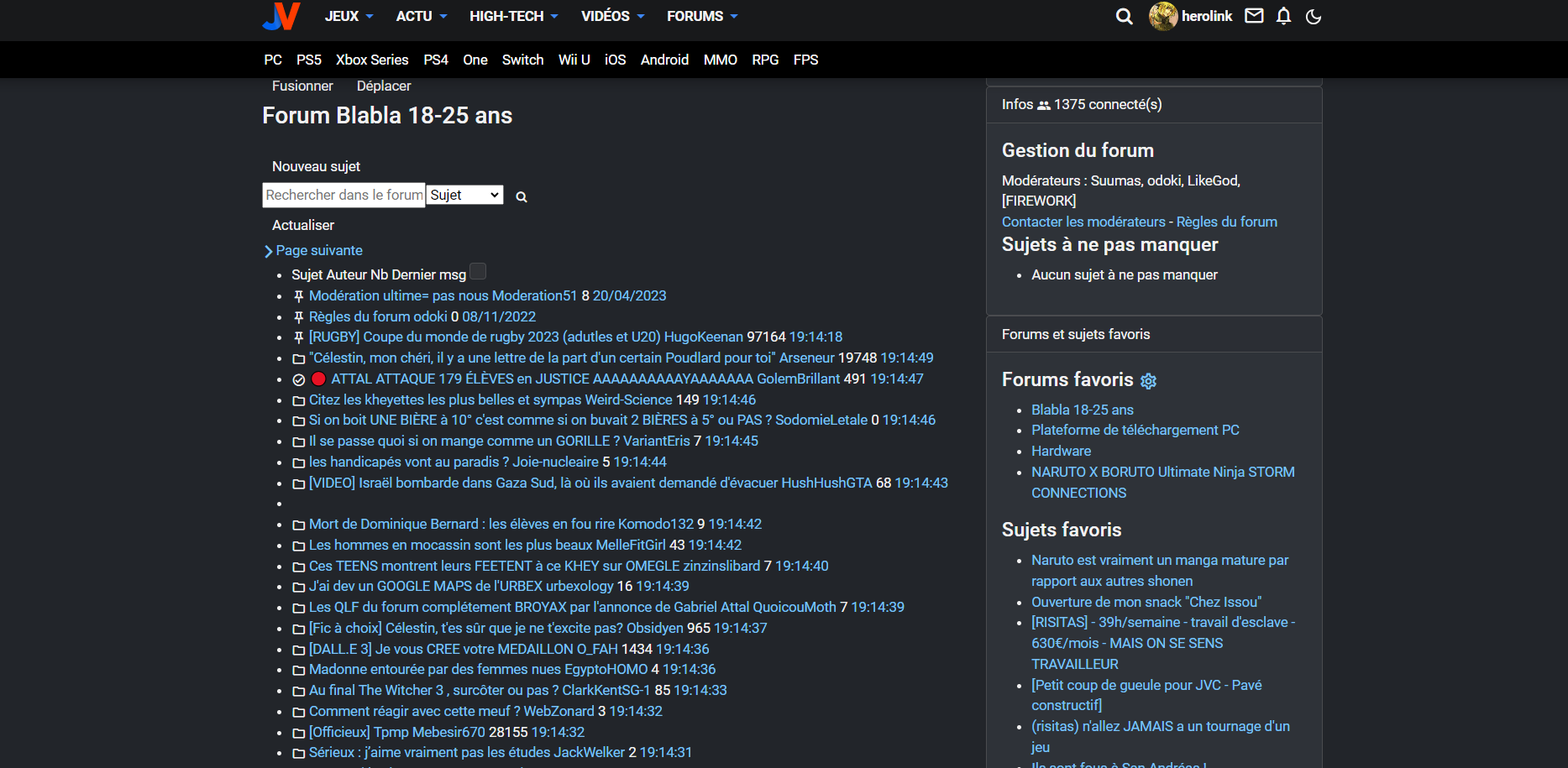Click the pin icon of Modération ultime topic

pos(298,296)
